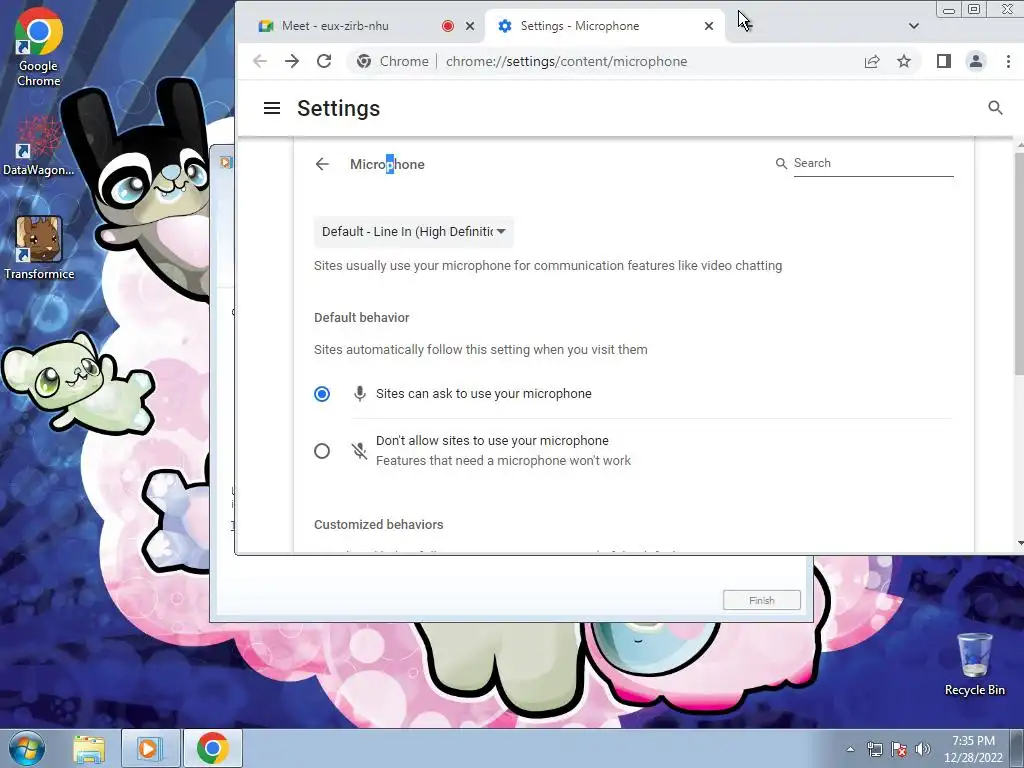Click the Sites automatically follow this setting text
This screenshot has height=768, width=1024.
tap(481, 349)
